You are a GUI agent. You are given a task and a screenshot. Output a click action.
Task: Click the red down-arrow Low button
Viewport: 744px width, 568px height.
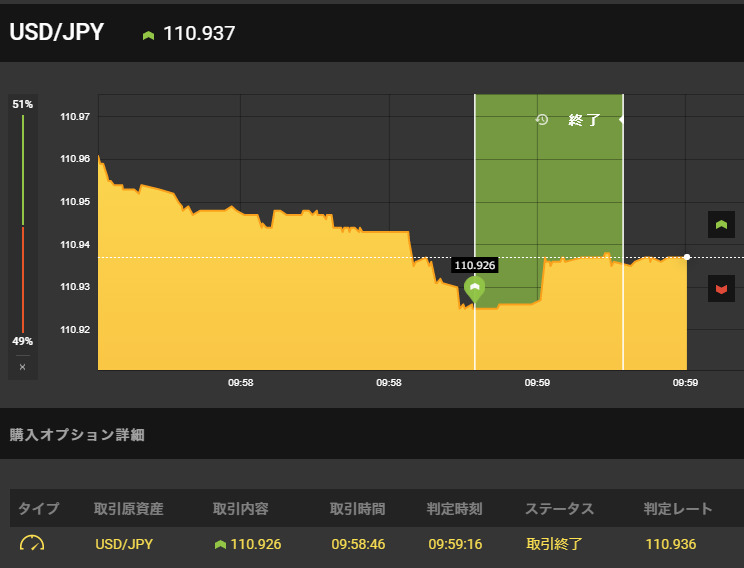pyautogui.click(x=721, y=289)
